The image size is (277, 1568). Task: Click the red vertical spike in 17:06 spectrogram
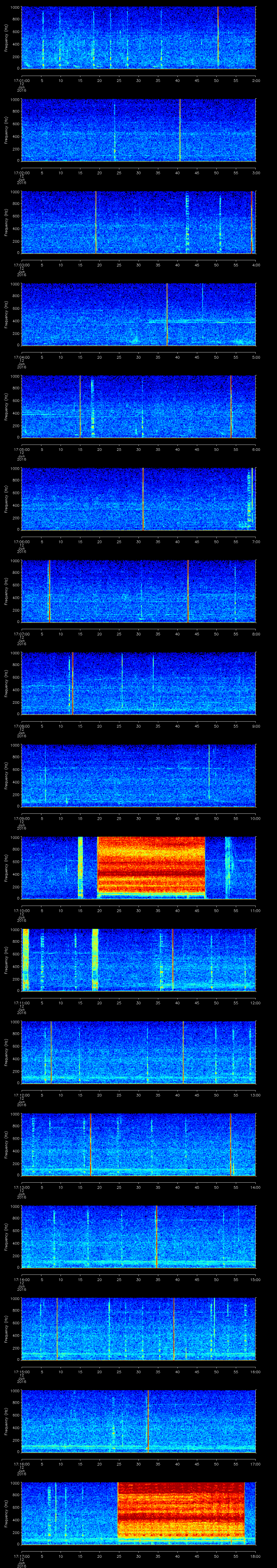[x=143, y=499]
